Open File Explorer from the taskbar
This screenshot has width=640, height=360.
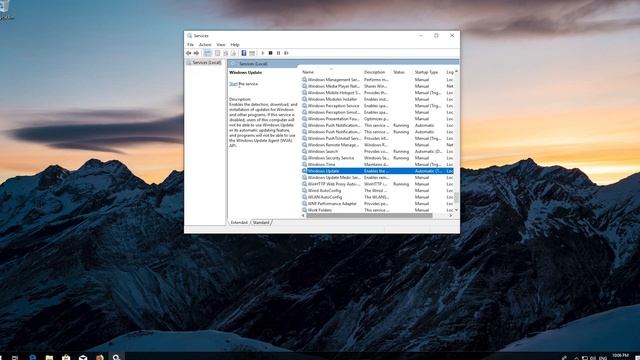click(x=49, y=357)
